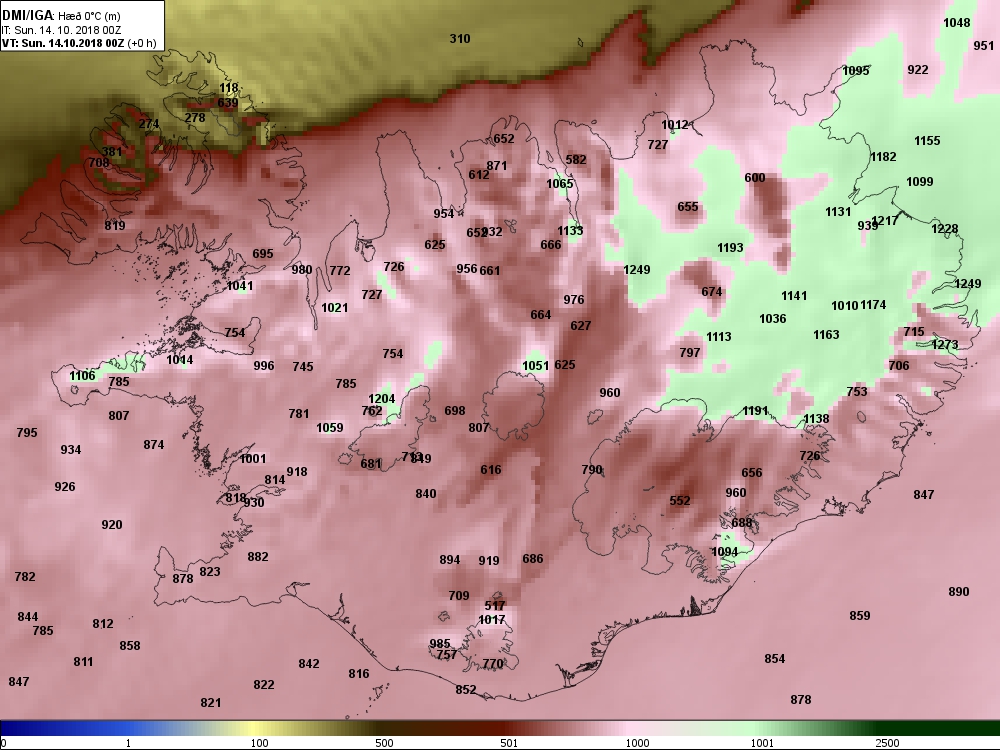1000x750 pixels.
Task: Select the value 639 on the map
Action: coord(228,103)
